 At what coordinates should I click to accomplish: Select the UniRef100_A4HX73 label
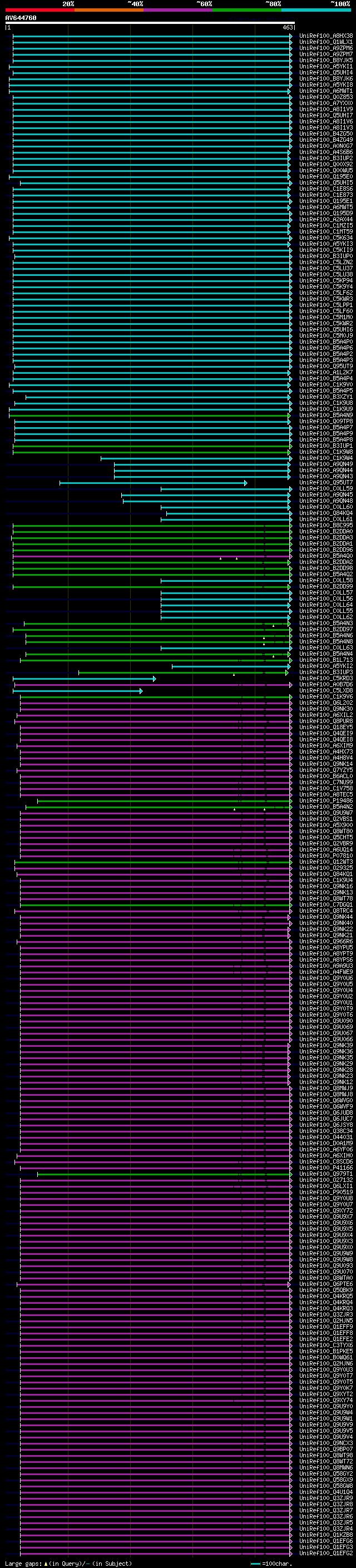326,752
